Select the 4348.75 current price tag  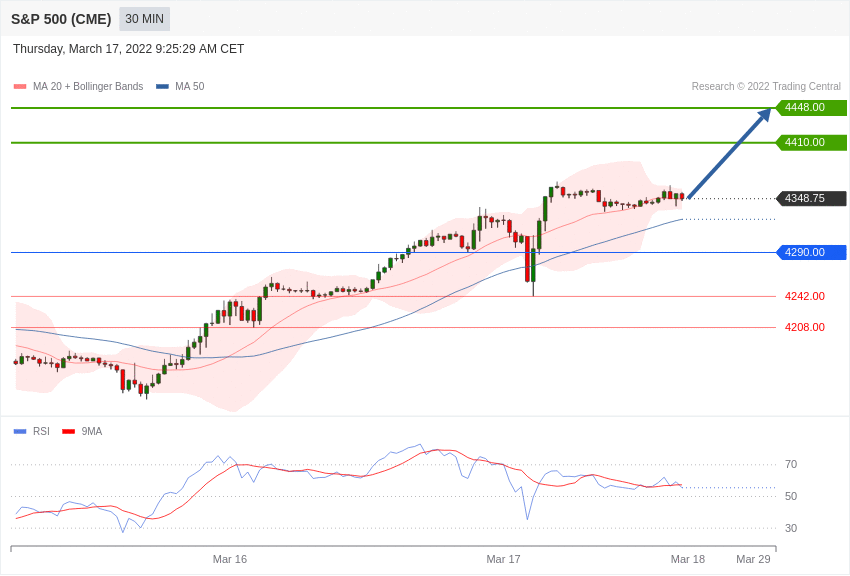[x=812, y=198]
